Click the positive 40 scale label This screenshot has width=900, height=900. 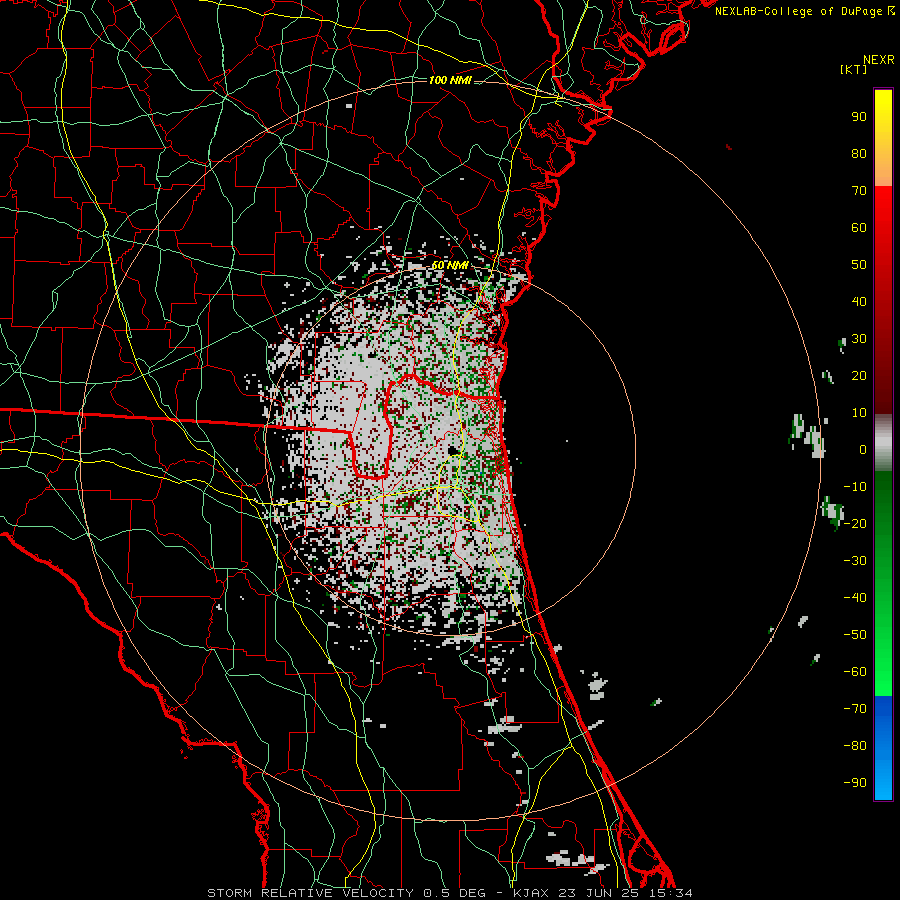(859, 302)
